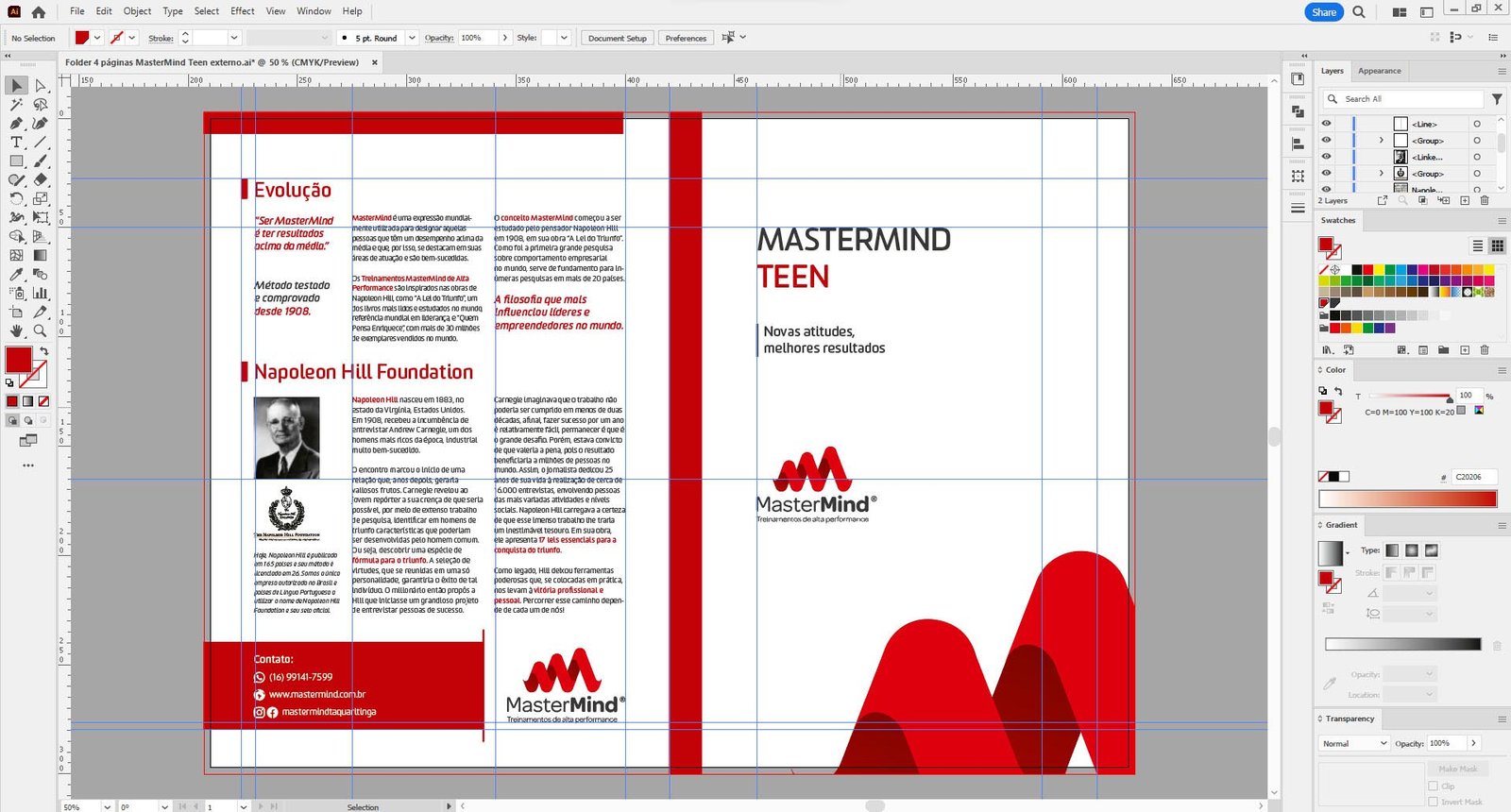1511x812 pixels.
Task: Click target circle of <Line> layer
Action: pyautogui.click(x=1477, y=124)
